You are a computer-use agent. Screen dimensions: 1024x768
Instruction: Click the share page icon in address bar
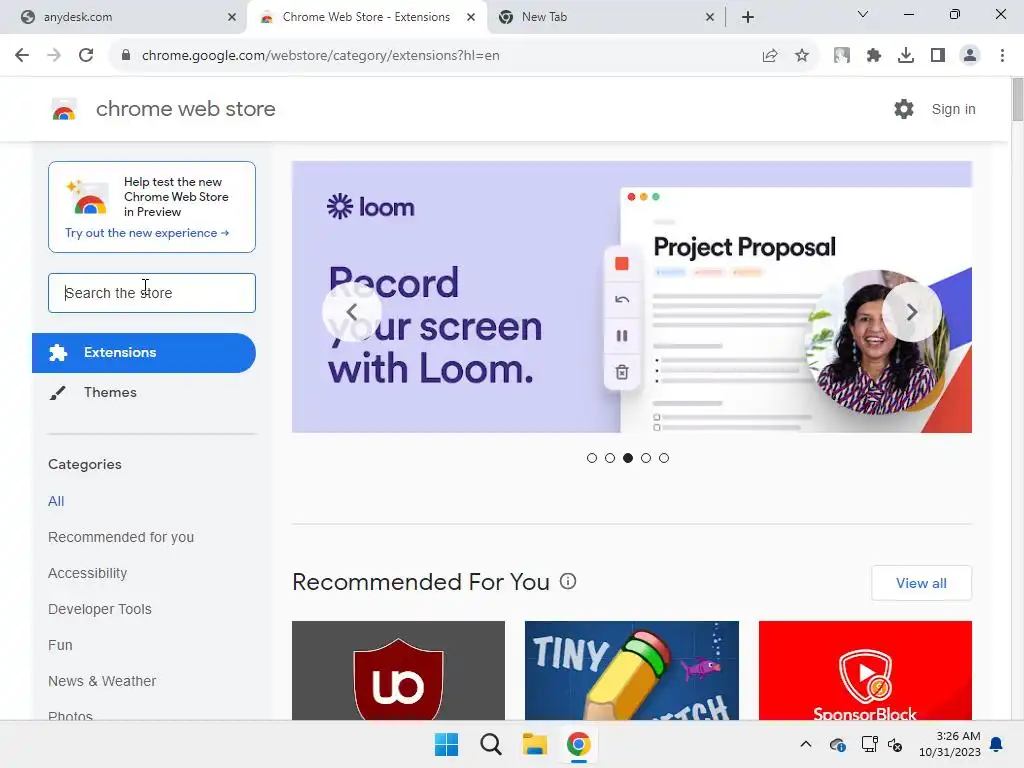[770, 56]
